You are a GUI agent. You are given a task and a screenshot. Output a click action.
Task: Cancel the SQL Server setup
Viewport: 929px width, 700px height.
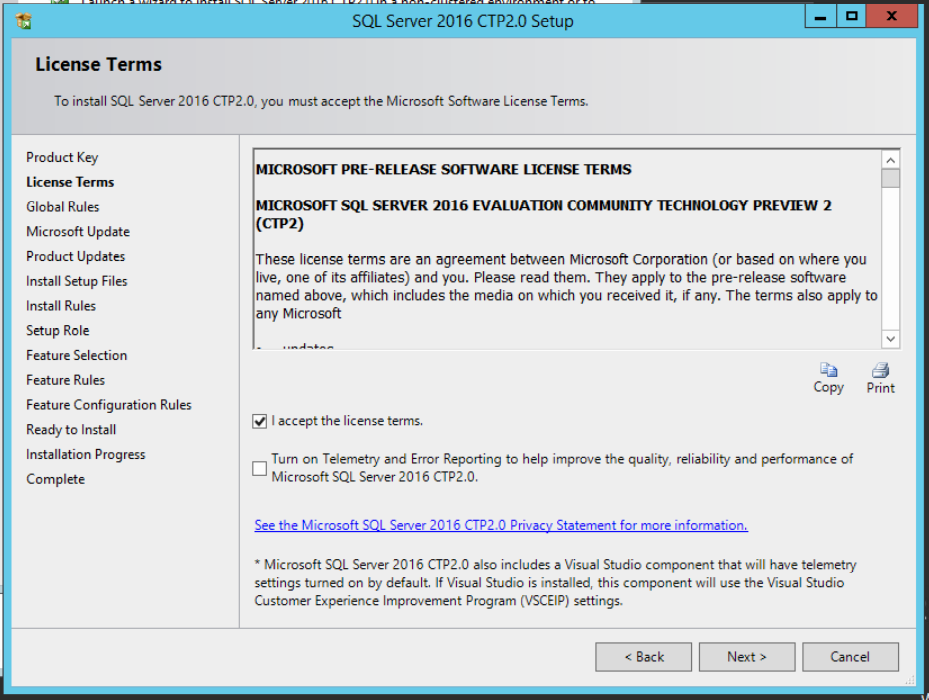click(x=850, y=657)
